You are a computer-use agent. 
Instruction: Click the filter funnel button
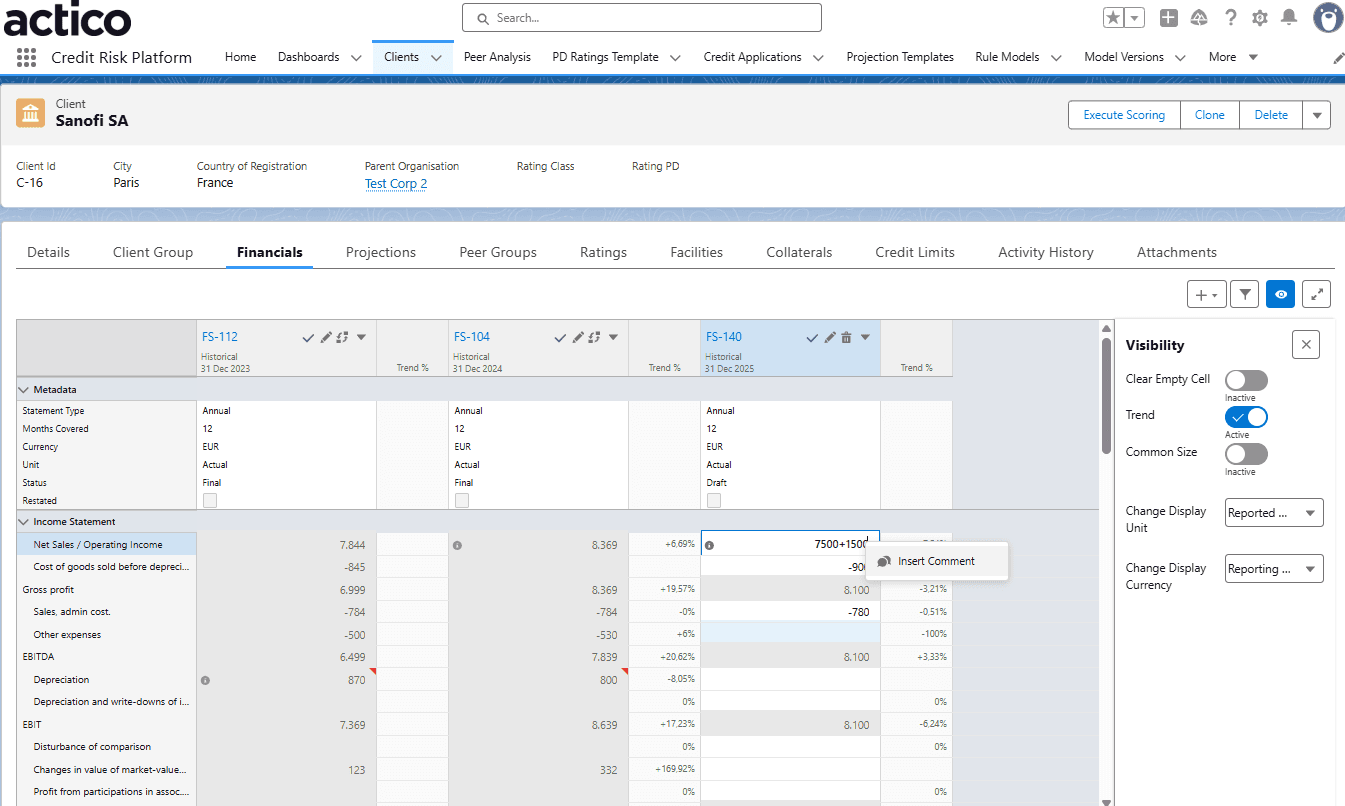tap(1245, 294)
